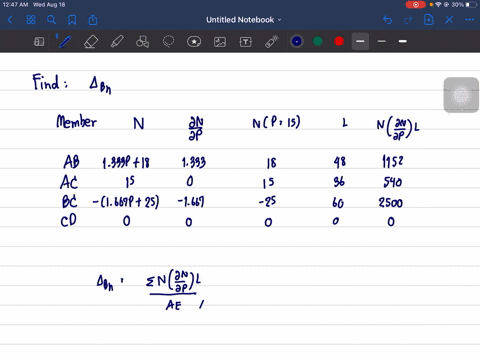Image resolution: width=480 pixels, height=360 pixels.
Task: Tap the table value 540
Action: [392, 182]
